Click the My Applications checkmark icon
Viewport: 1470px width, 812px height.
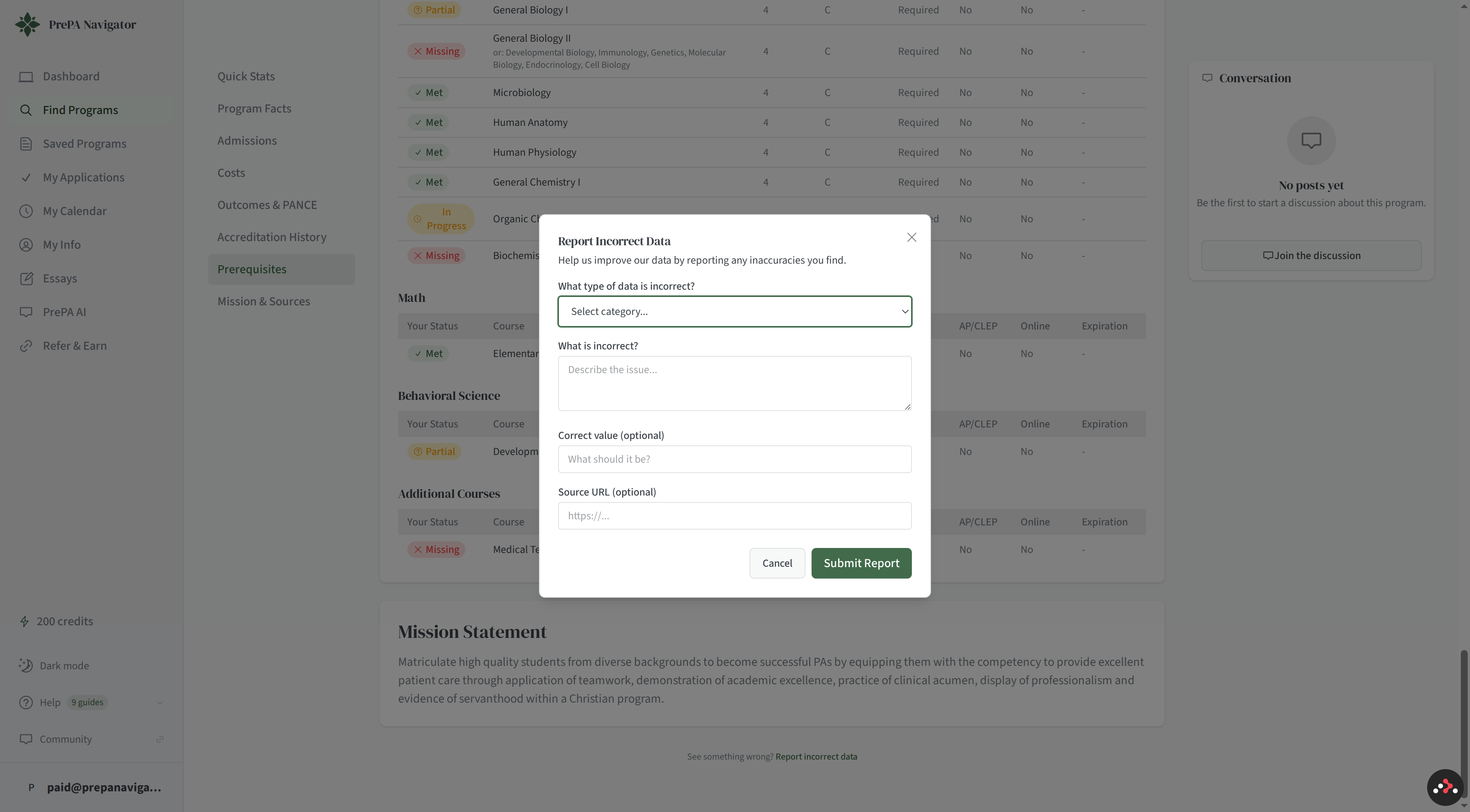(26, 177)
